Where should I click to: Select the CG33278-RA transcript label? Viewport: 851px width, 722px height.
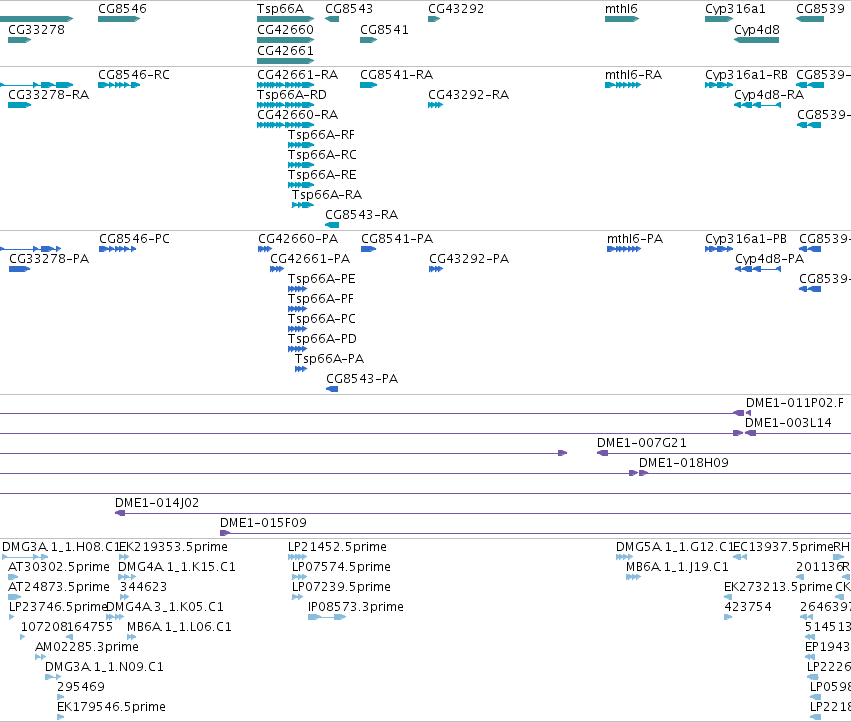pyautogui.click(x=48, y=95)
